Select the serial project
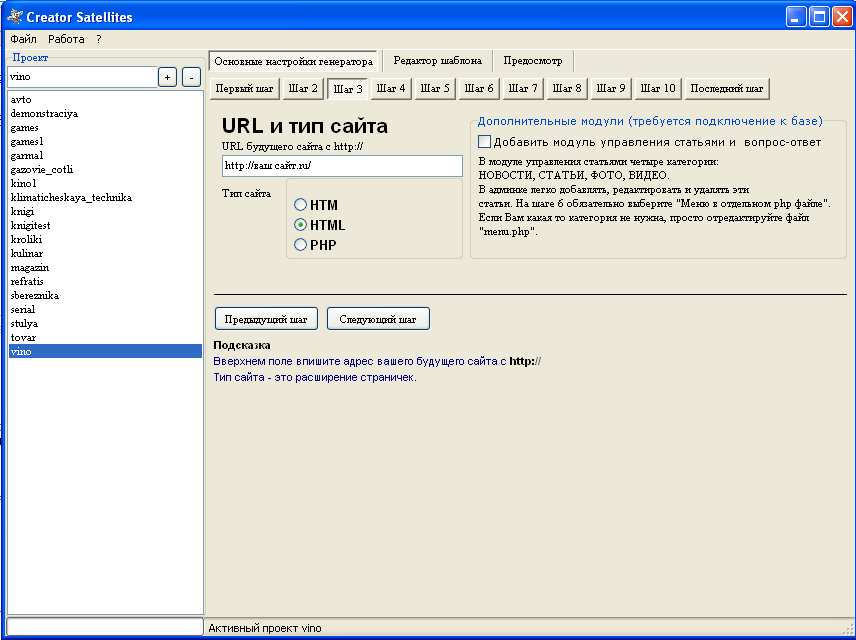Viewport: 856px width, 640px height. 105,310
